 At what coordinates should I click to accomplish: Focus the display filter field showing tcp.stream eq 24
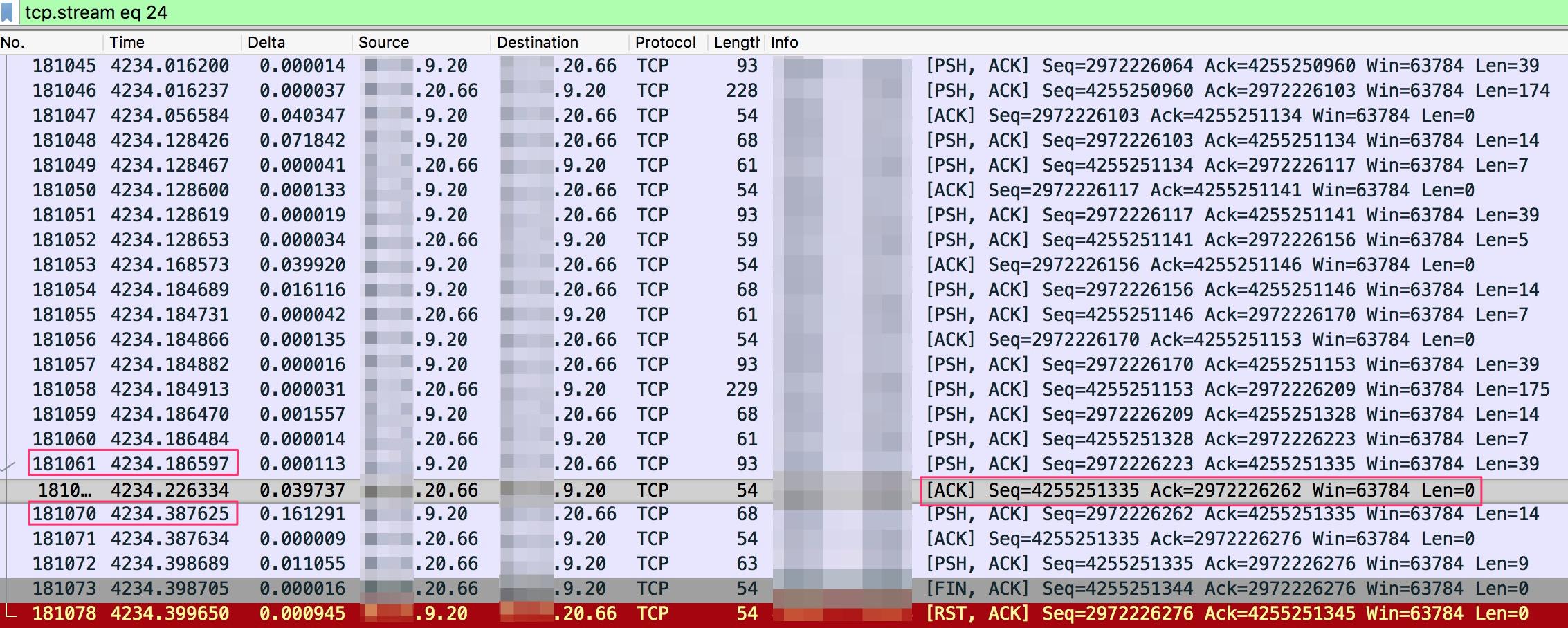pos(792,12)
